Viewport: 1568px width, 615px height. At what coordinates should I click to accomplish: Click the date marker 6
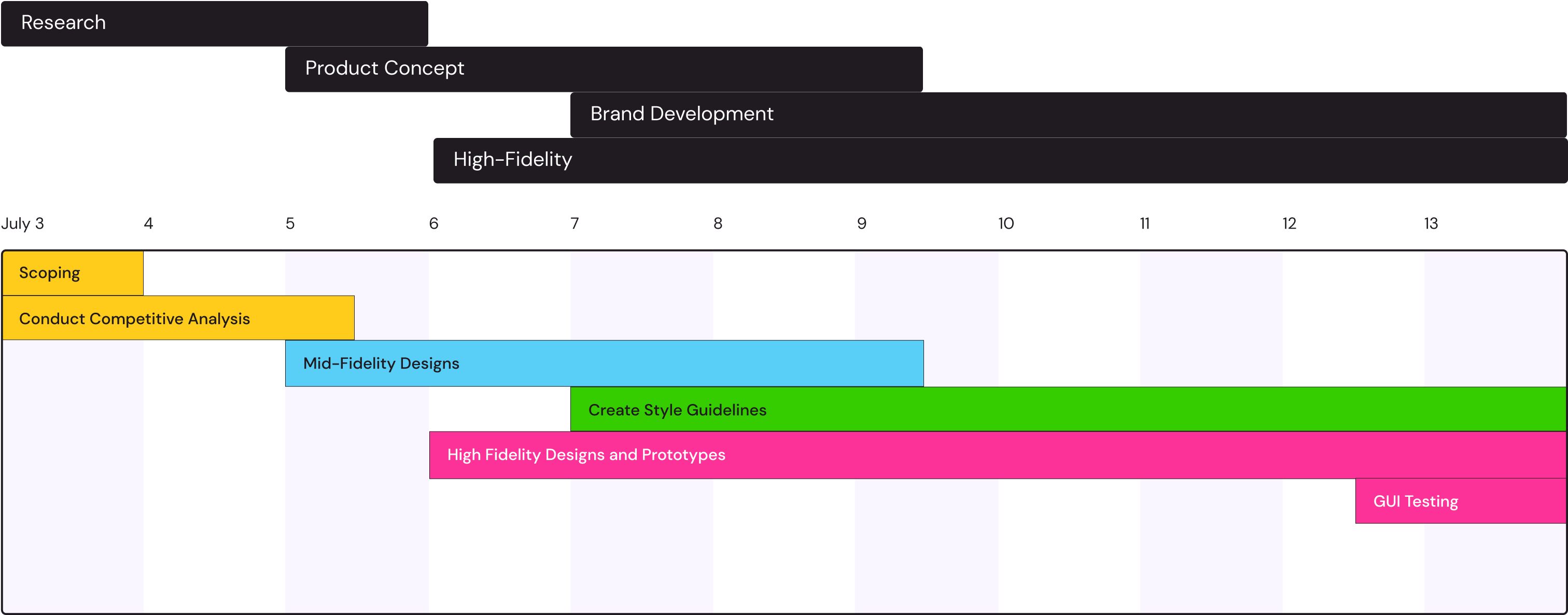(433, 223)
